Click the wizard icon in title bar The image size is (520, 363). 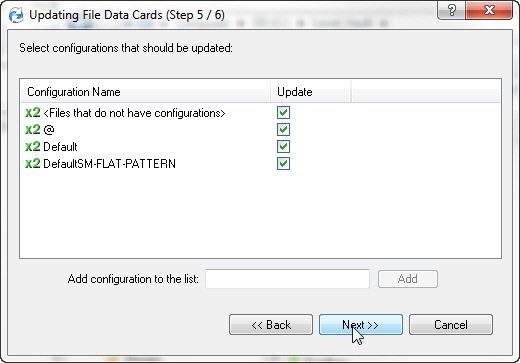click(16, 15)
